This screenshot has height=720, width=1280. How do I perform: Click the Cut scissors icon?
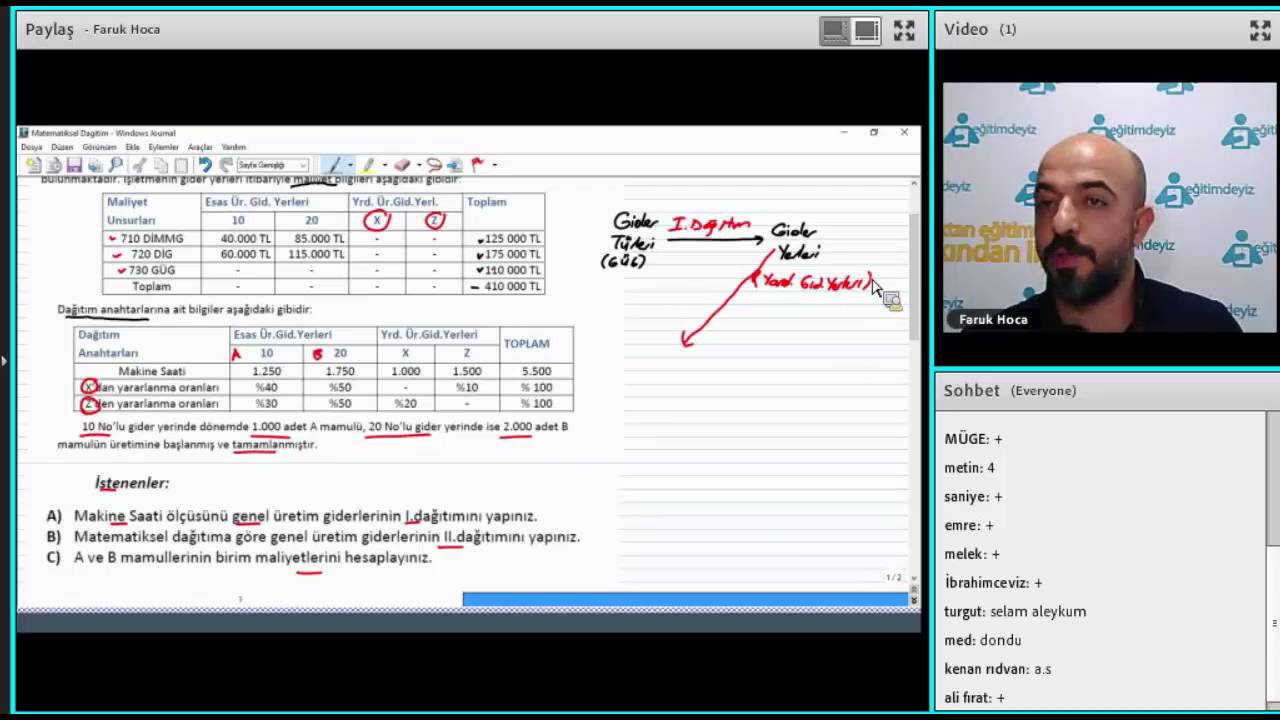pyautogui.click(x=139, y=165)
